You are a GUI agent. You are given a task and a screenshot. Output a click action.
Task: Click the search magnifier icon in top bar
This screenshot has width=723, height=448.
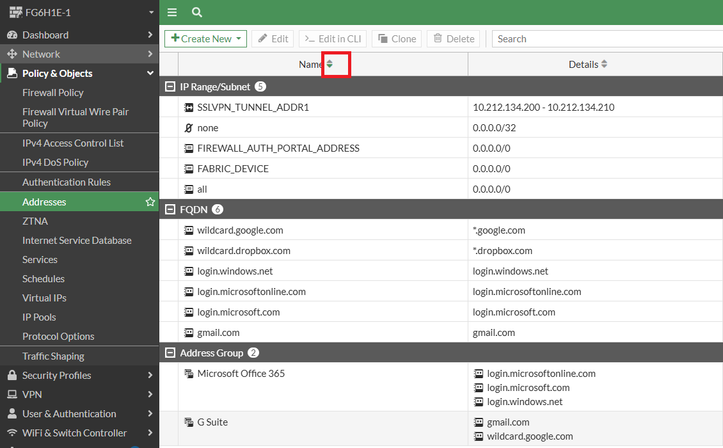tap(197, 12)
